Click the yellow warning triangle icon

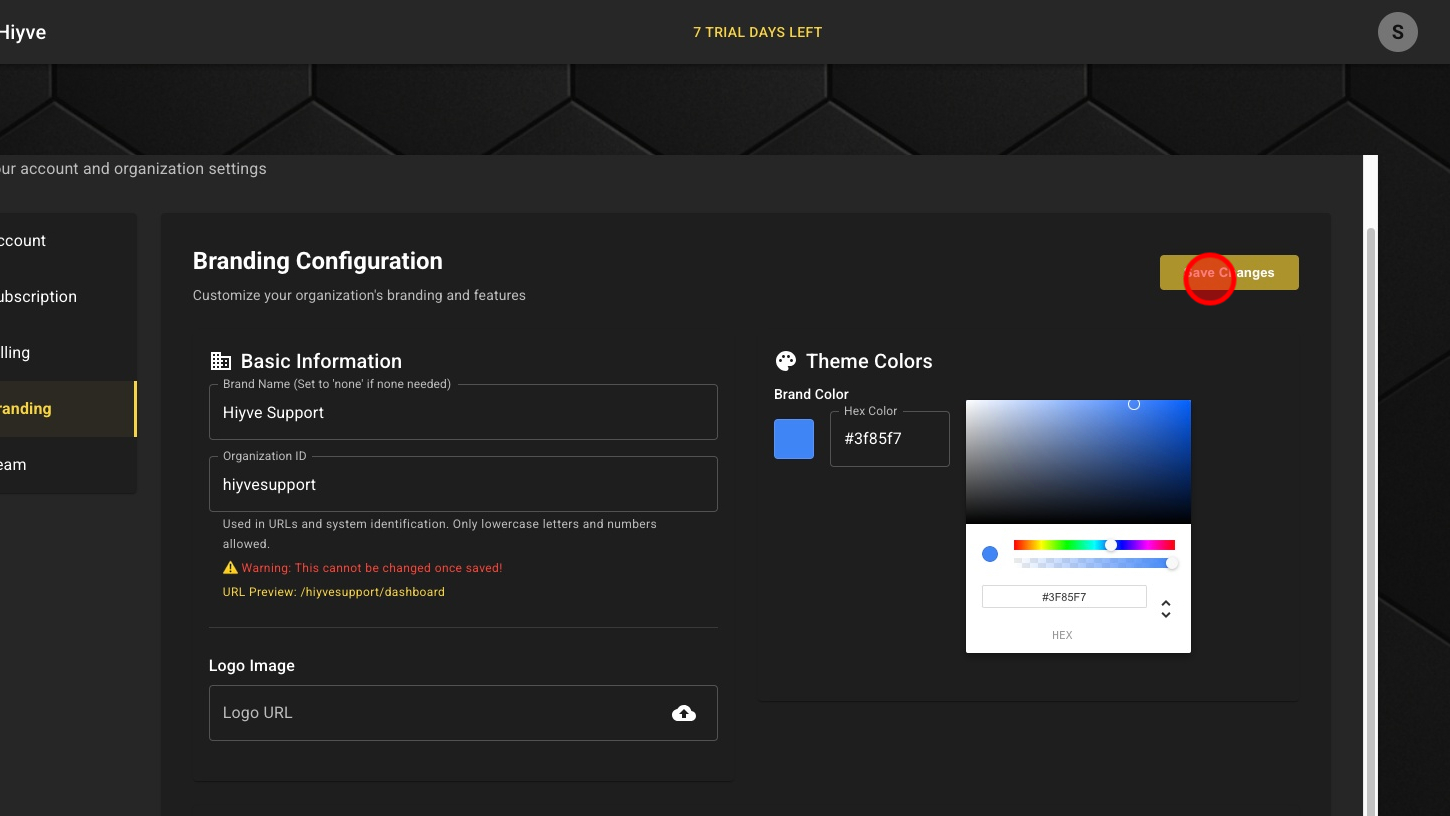pos(230,568)
